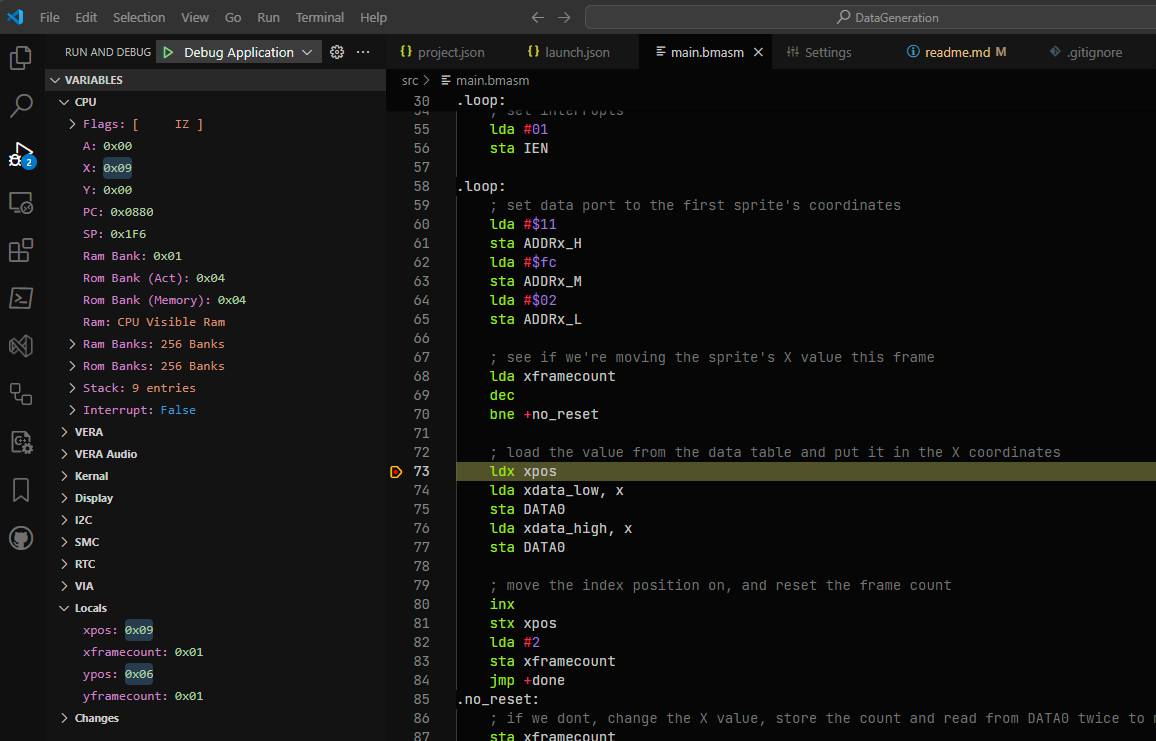This screenshot has height=741, width=1156.
Task: Expand the Changes group
Action: [x=64, y=718]
